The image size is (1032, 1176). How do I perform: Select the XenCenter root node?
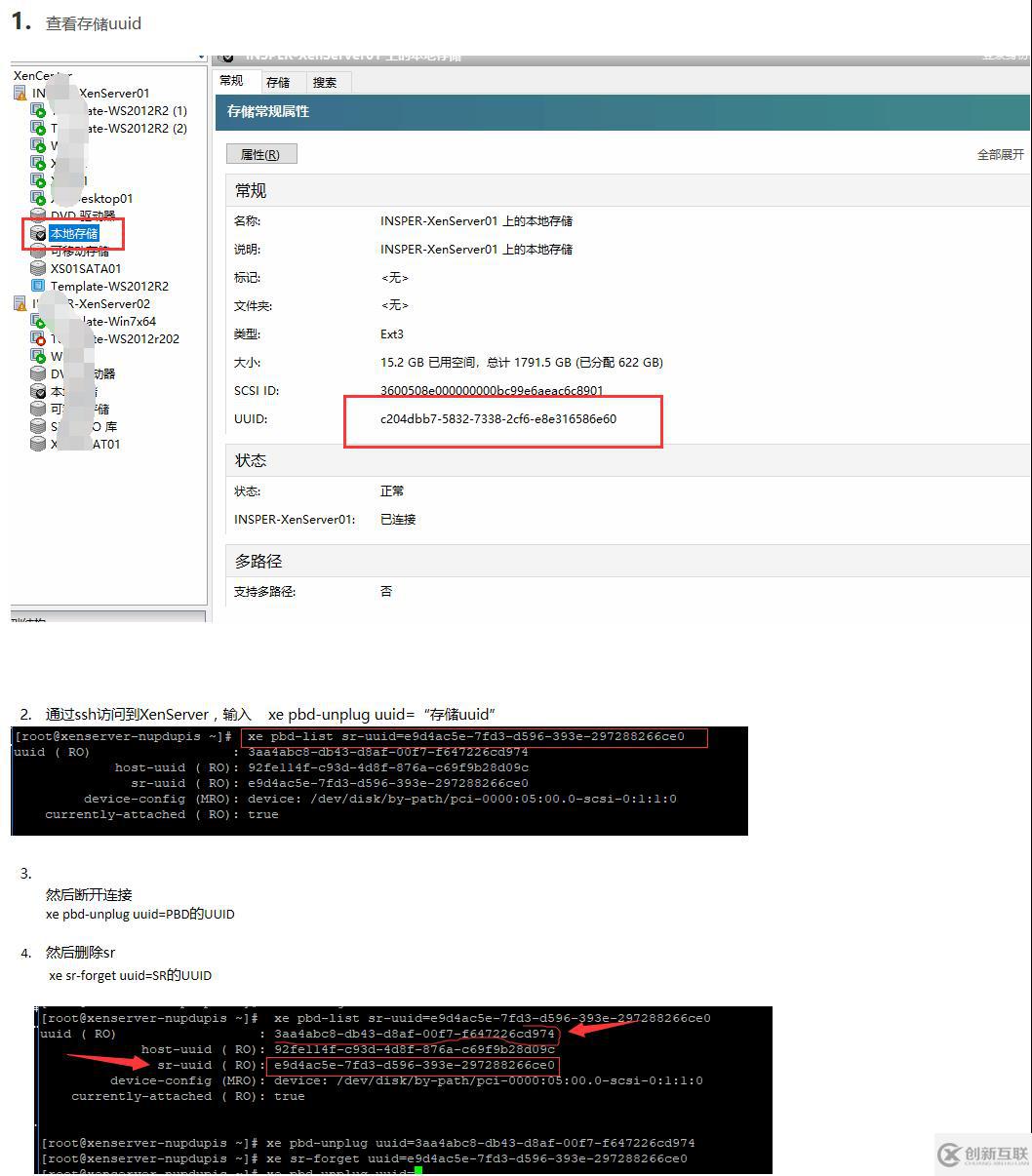point(42,75)
